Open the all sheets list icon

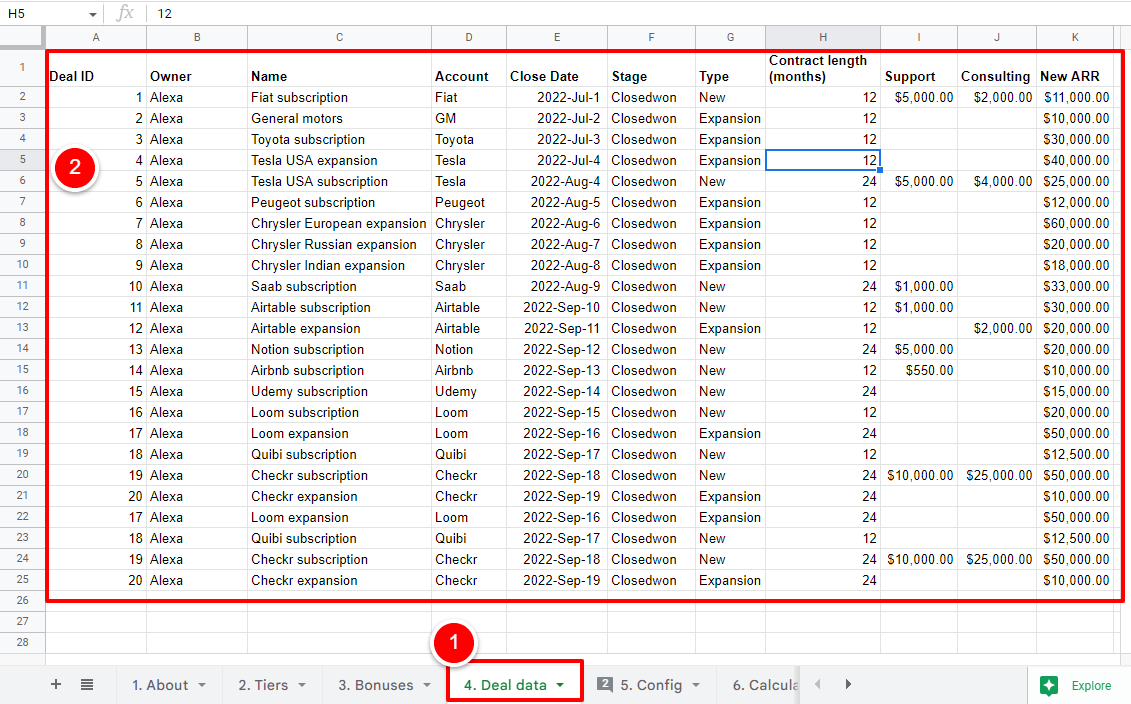click(x=87, y=684)
